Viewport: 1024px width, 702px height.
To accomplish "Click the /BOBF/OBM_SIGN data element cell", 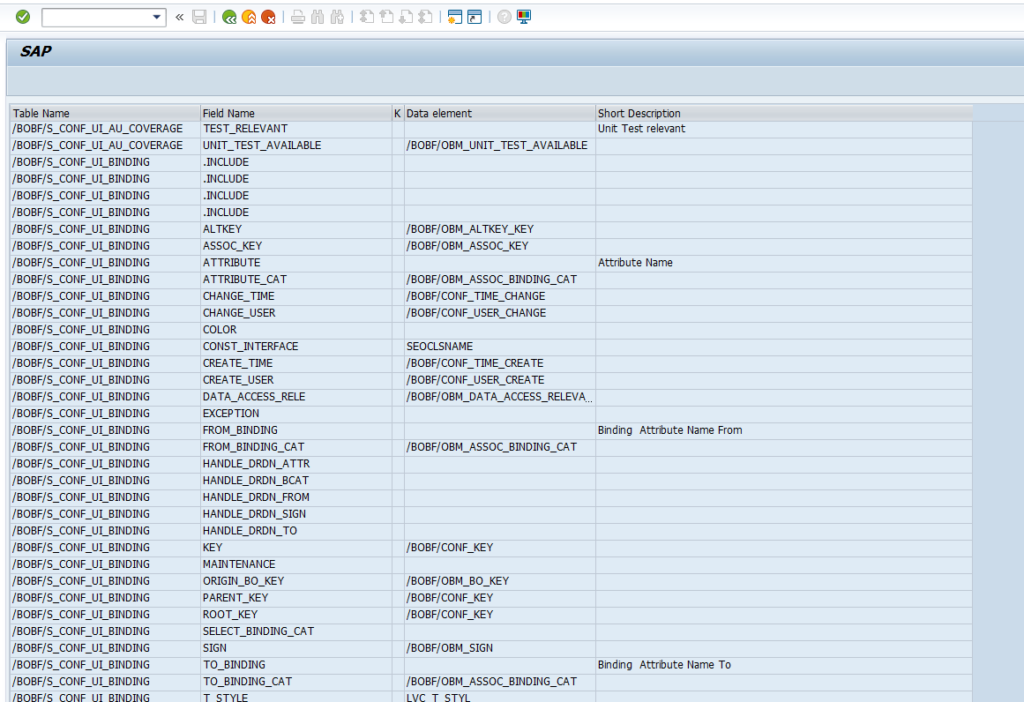I will (x=500, y=648).
